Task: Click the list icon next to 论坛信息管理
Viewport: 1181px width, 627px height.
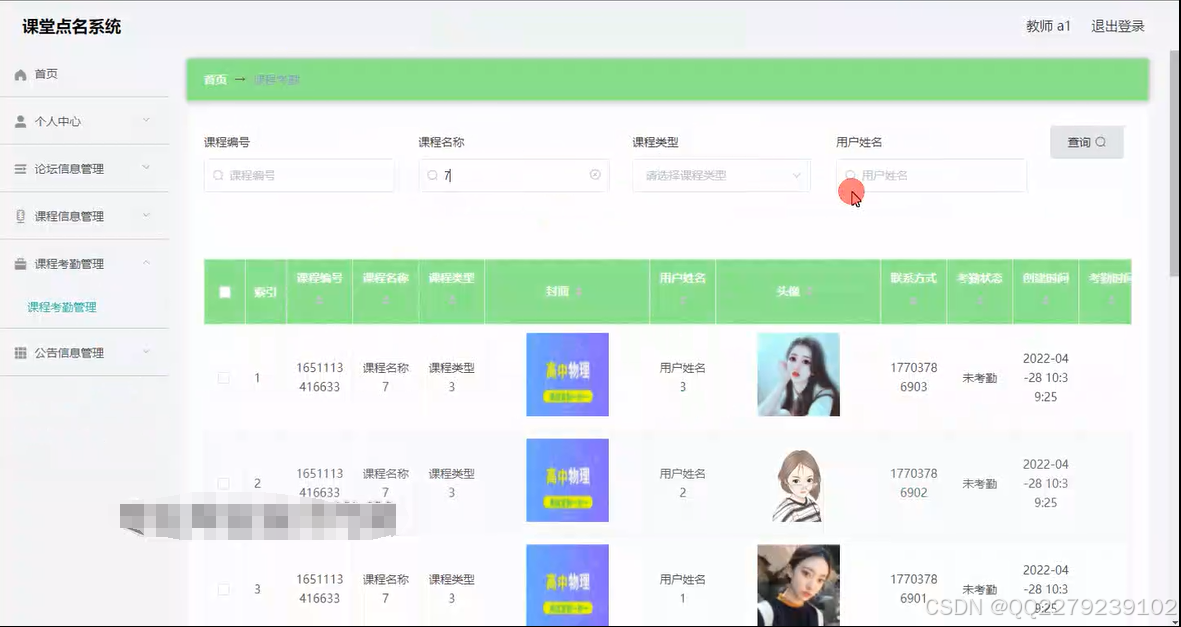Action: [x=22, y=168]
